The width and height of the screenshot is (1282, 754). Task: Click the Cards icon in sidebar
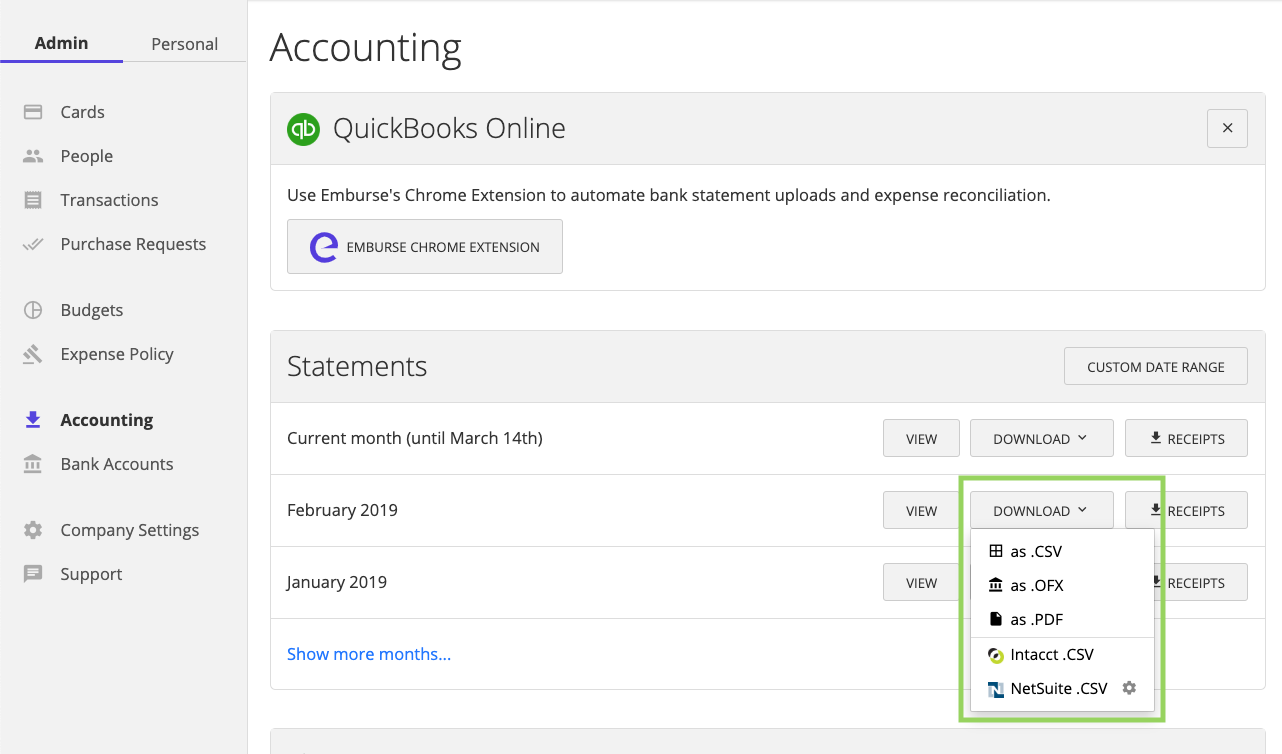[x=33, y=112]
